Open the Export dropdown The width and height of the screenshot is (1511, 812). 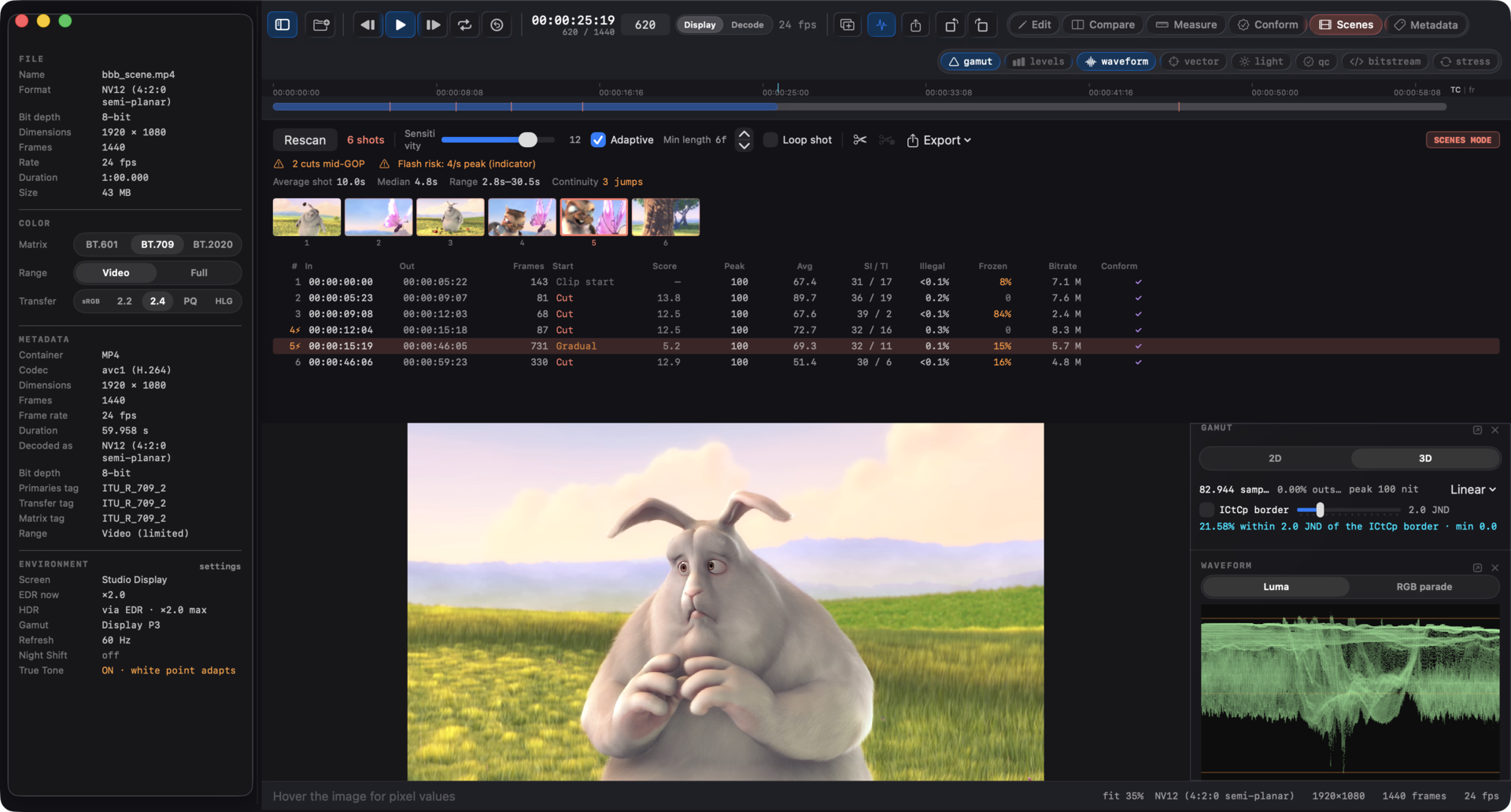click(x=939, y=140)
